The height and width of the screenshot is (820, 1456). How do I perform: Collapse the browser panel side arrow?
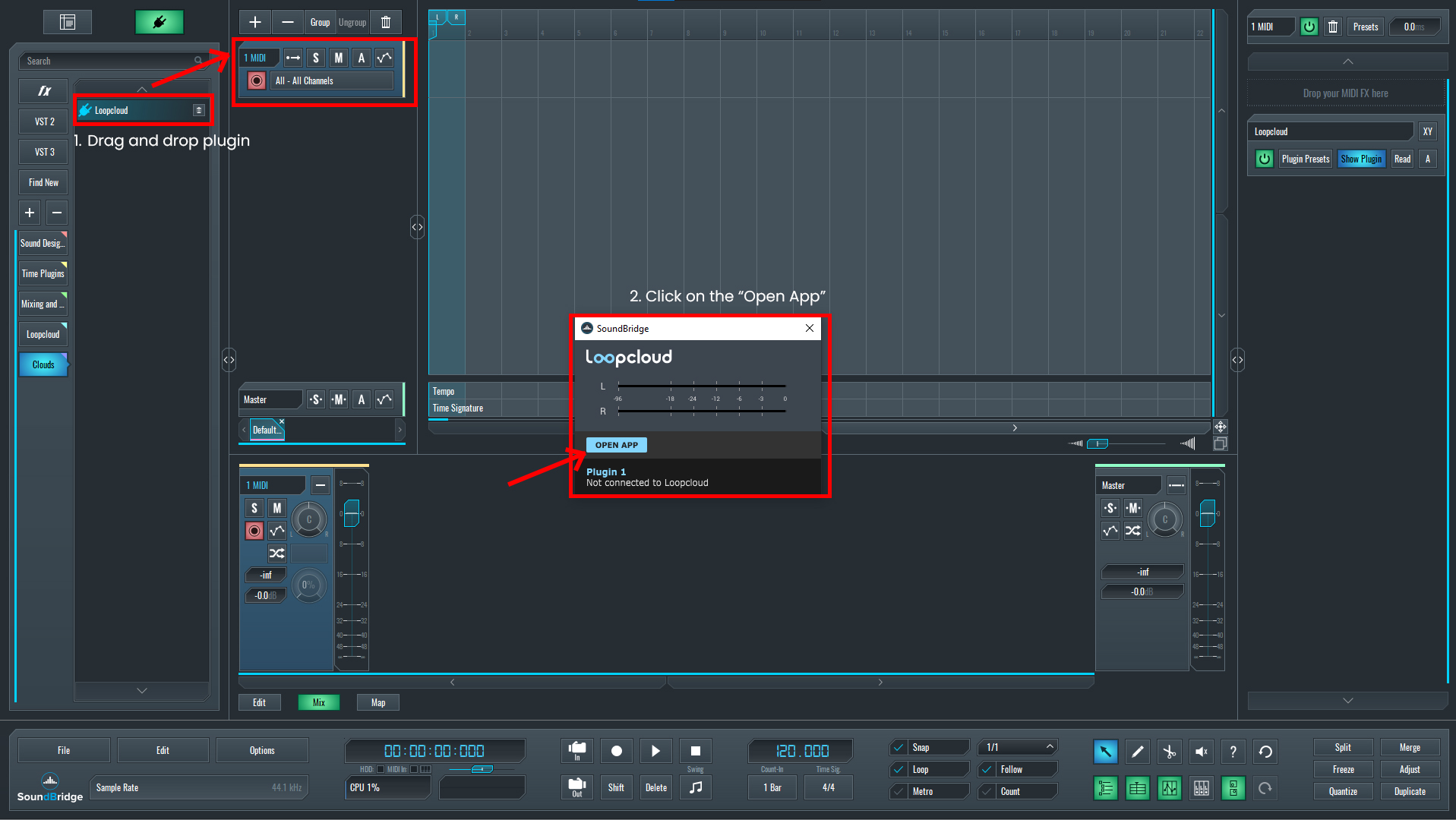(x=229, y=359)
